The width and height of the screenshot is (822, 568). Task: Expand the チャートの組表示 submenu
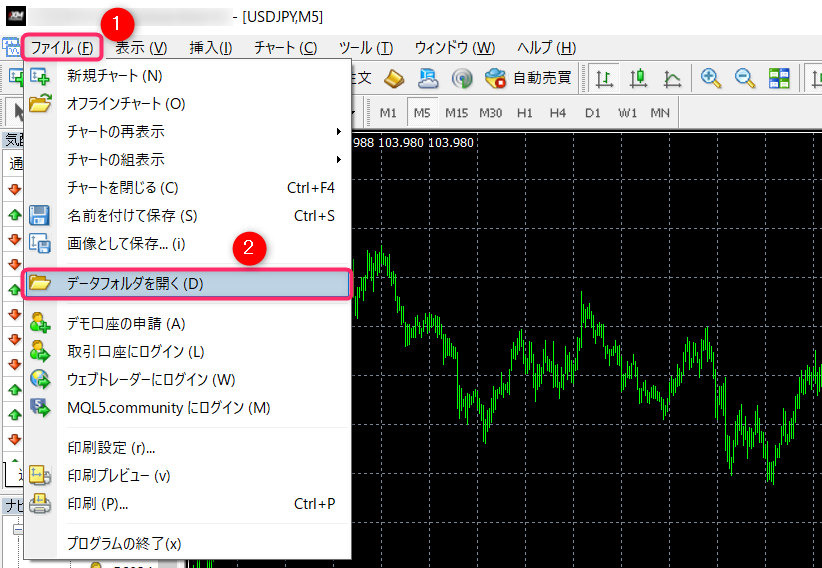(188, 159)
